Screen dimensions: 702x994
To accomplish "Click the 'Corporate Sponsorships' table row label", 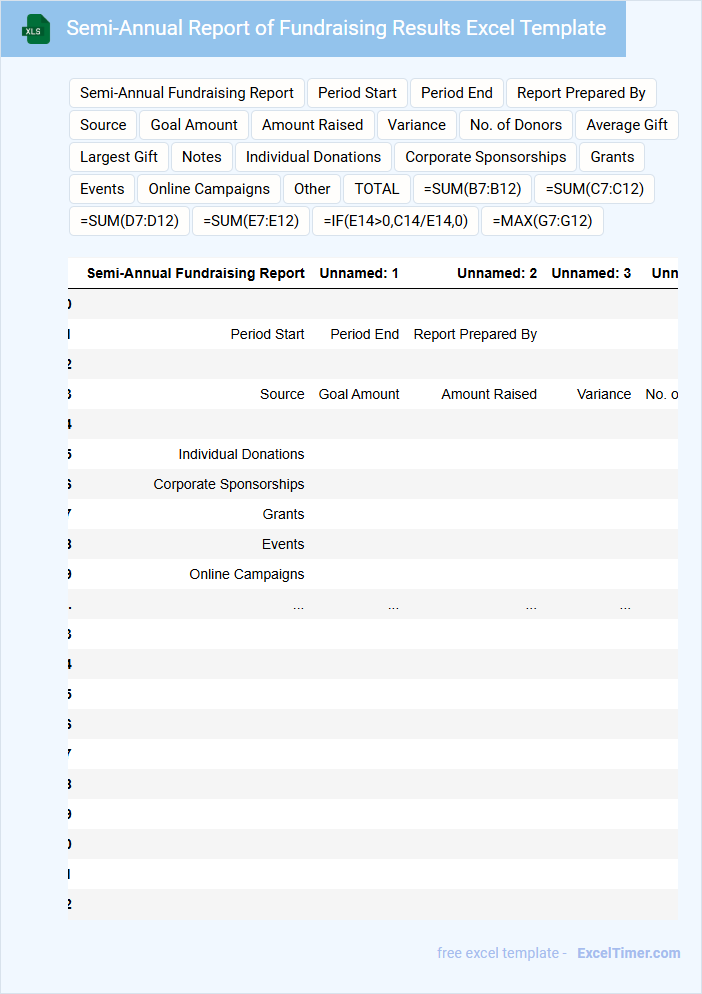I will 229,484.
